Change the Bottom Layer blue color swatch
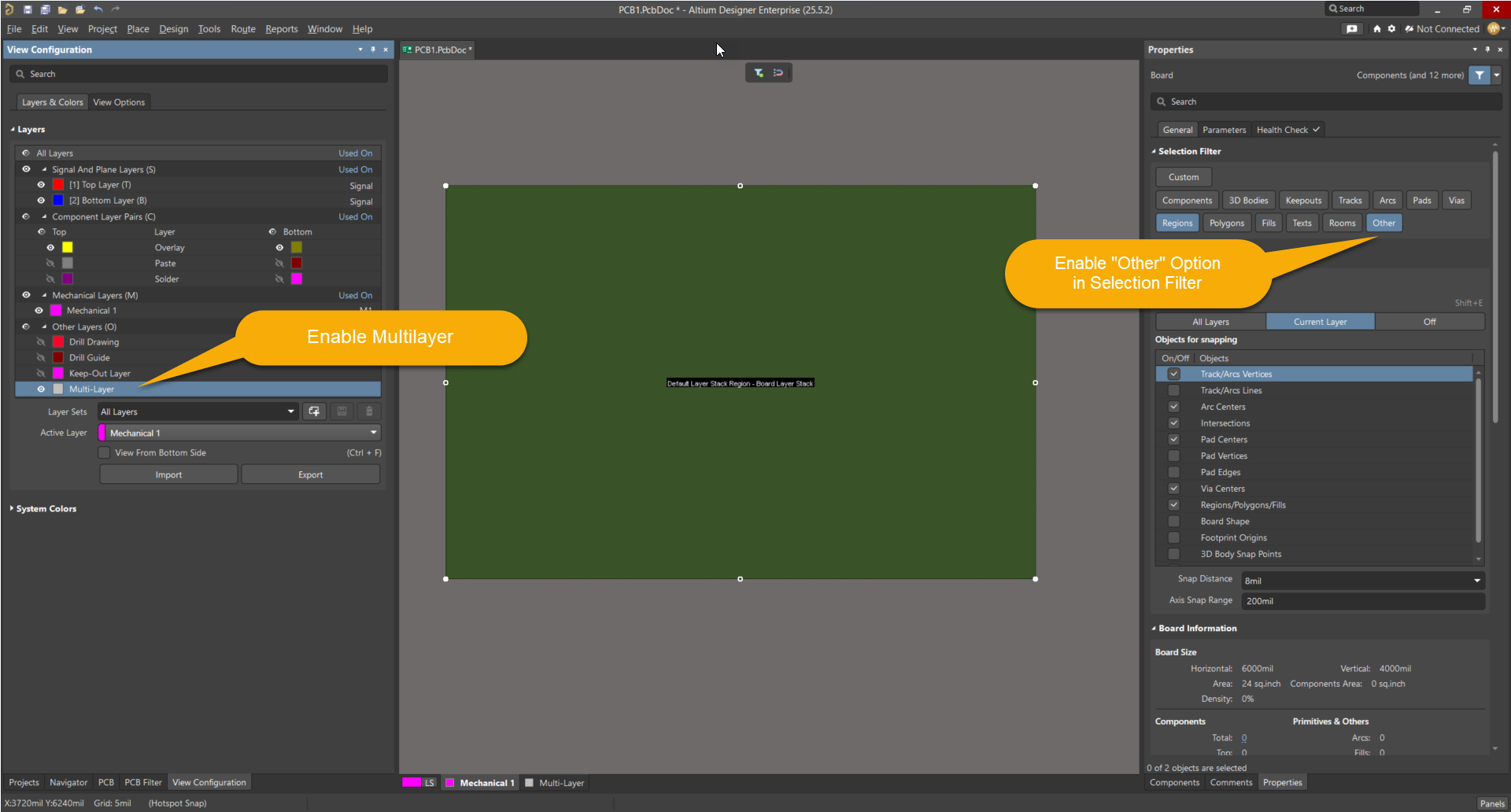 (x=57, y=201)
